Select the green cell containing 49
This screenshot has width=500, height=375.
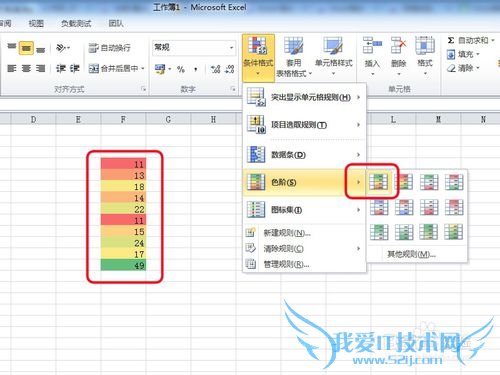tap(123, 265)
